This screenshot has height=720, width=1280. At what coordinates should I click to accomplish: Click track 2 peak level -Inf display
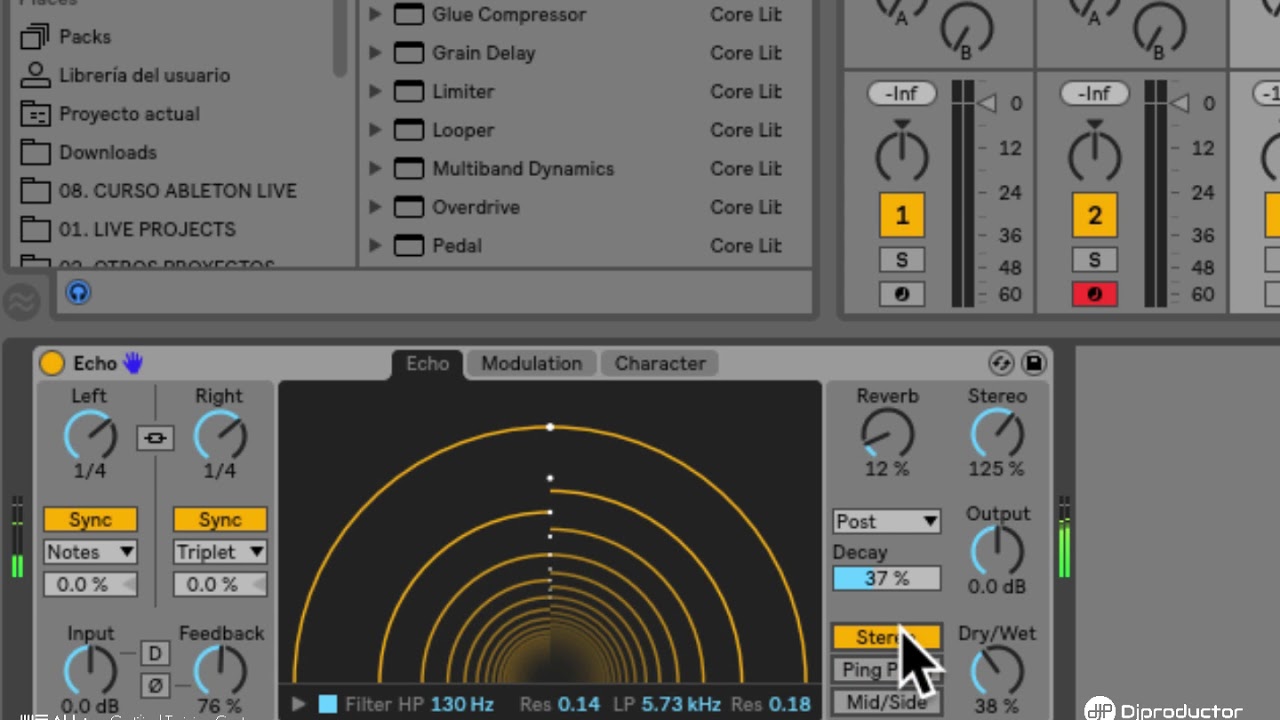coord(1094,93)
